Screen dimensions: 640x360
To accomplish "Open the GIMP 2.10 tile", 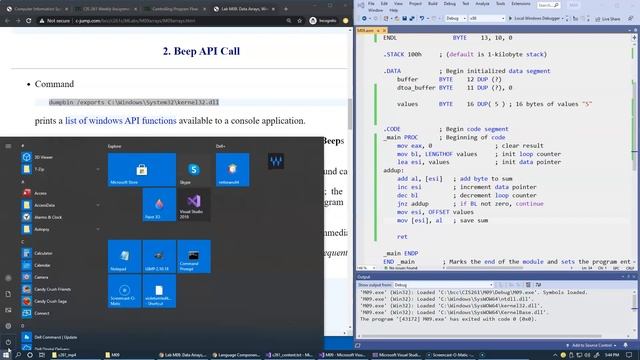I will 159,256.
